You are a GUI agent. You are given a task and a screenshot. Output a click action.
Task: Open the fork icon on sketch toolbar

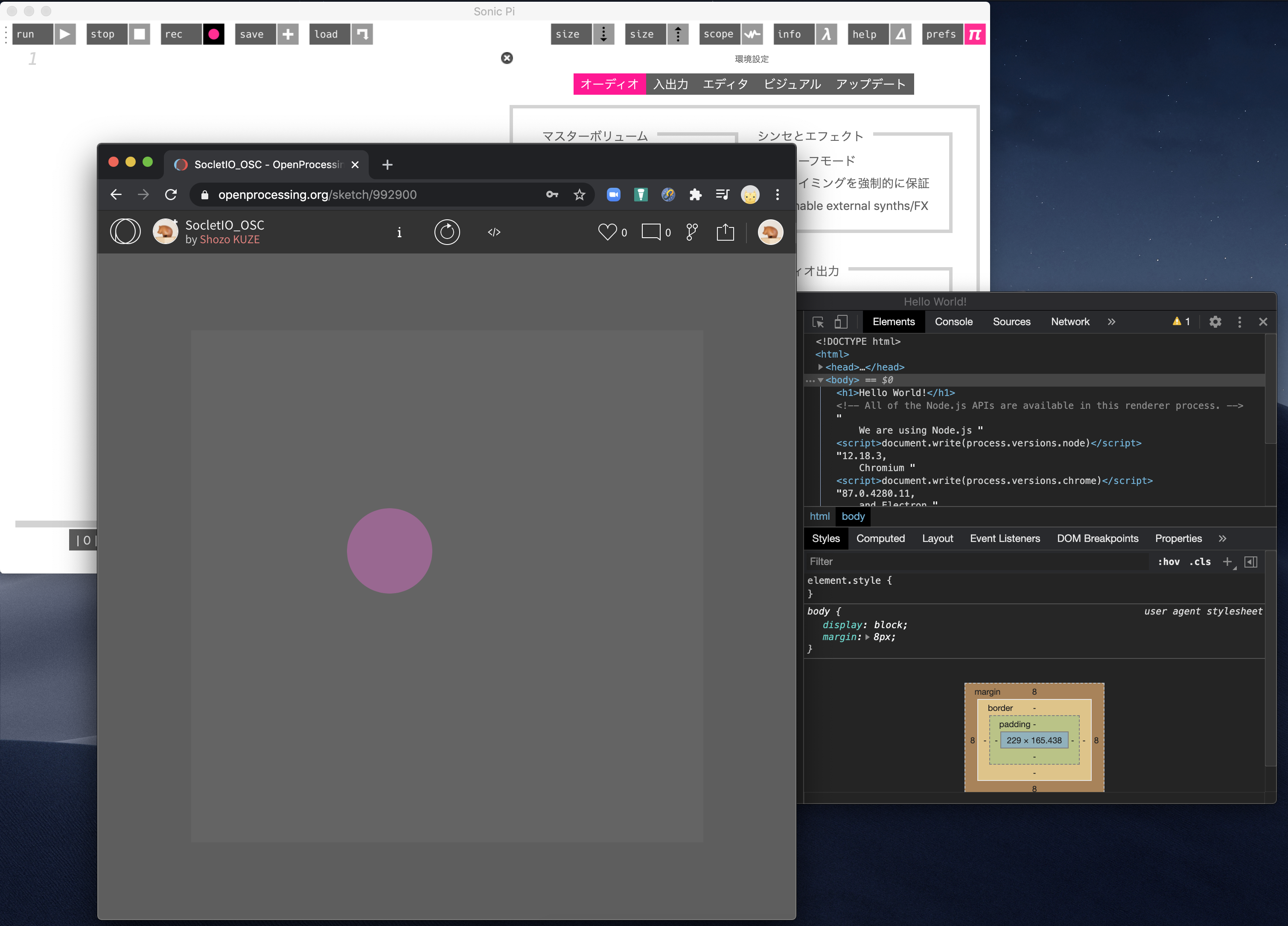click(692, 232)
